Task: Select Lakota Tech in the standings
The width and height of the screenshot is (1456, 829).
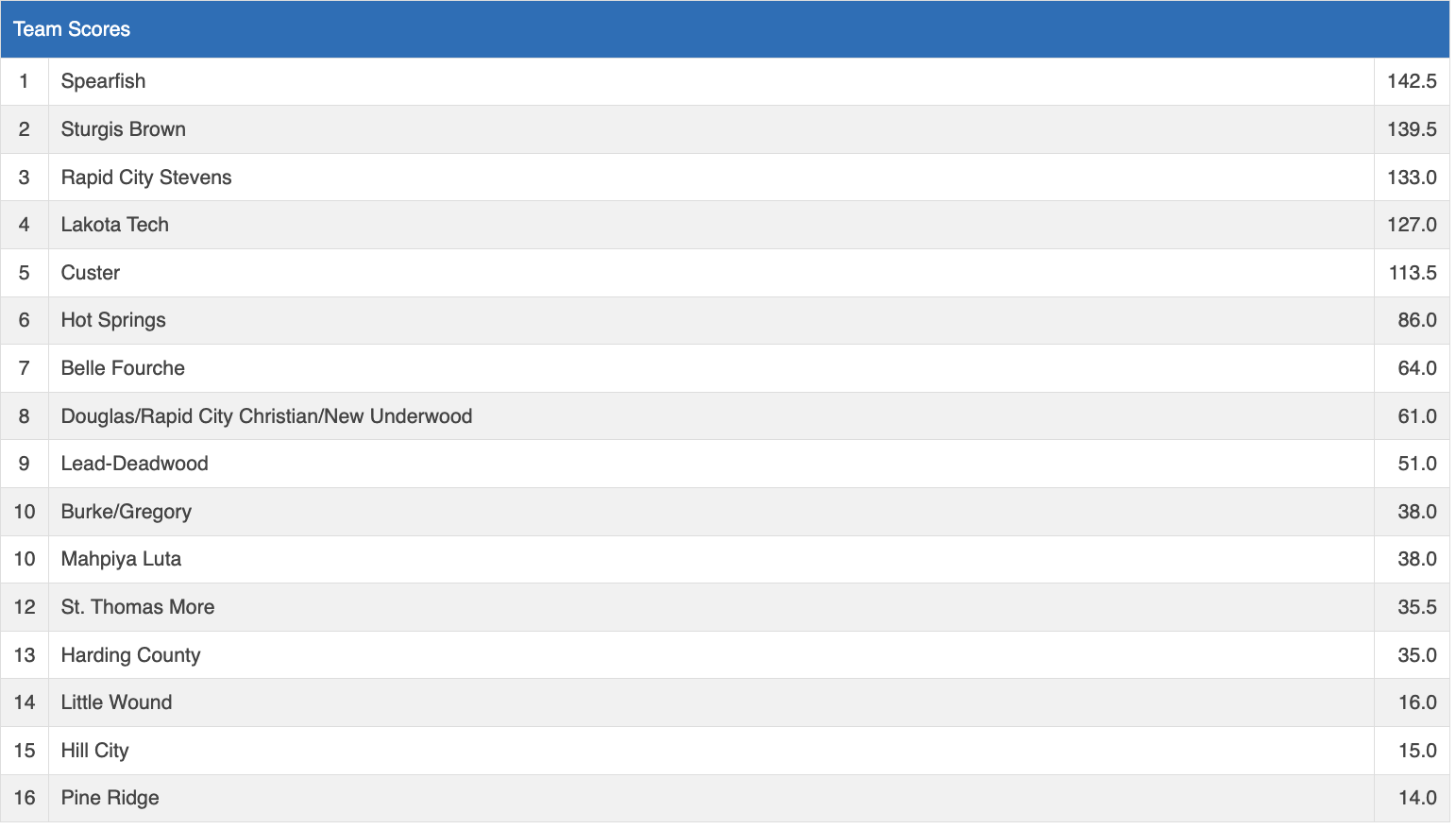Action: (x=114, y=225)
